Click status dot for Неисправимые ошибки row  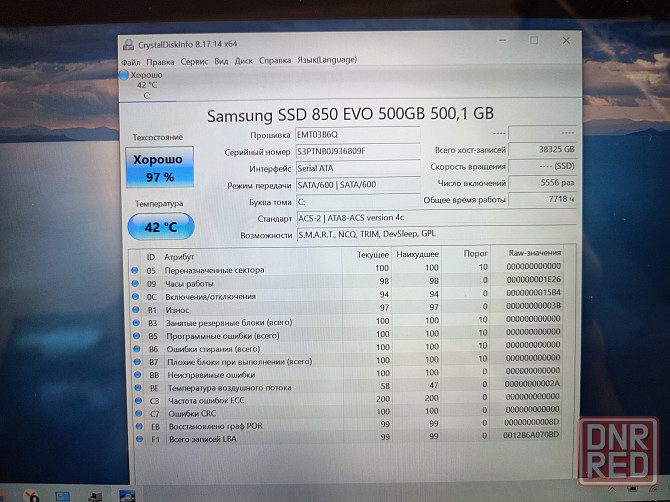point(138,375)
